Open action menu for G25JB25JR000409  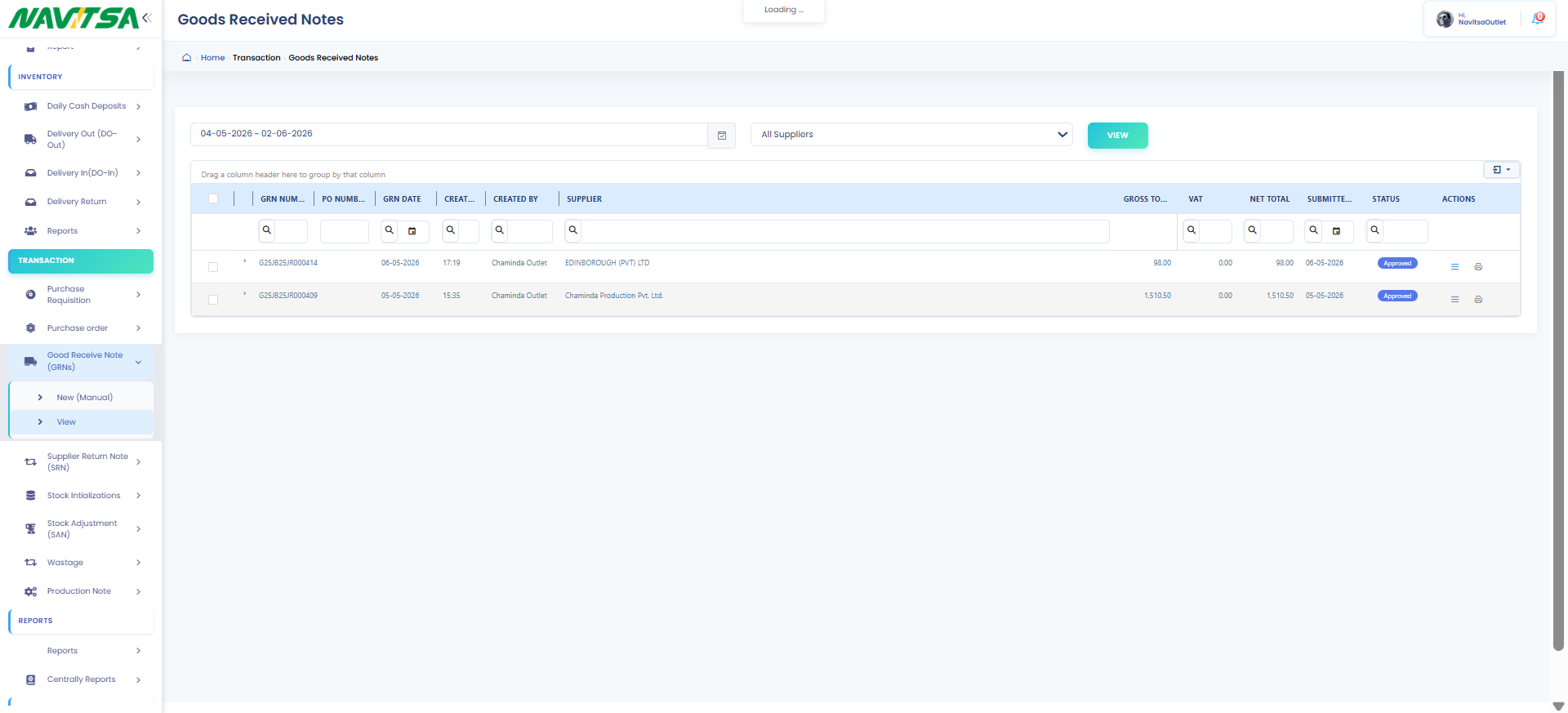point(1454,300)
